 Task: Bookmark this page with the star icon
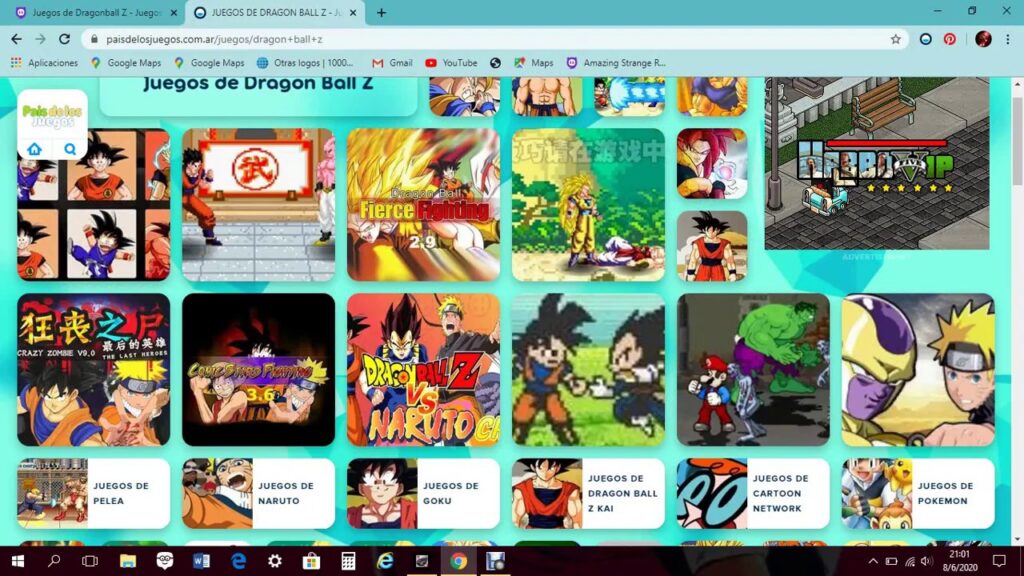895,39
